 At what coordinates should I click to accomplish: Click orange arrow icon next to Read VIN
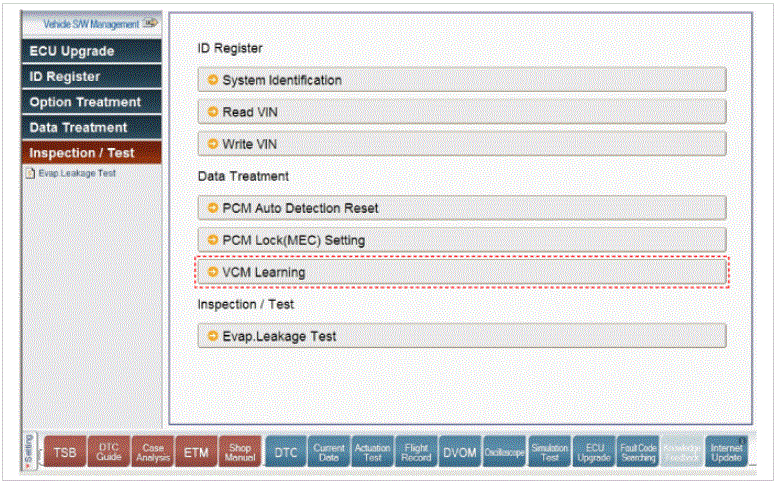(212, 112)
